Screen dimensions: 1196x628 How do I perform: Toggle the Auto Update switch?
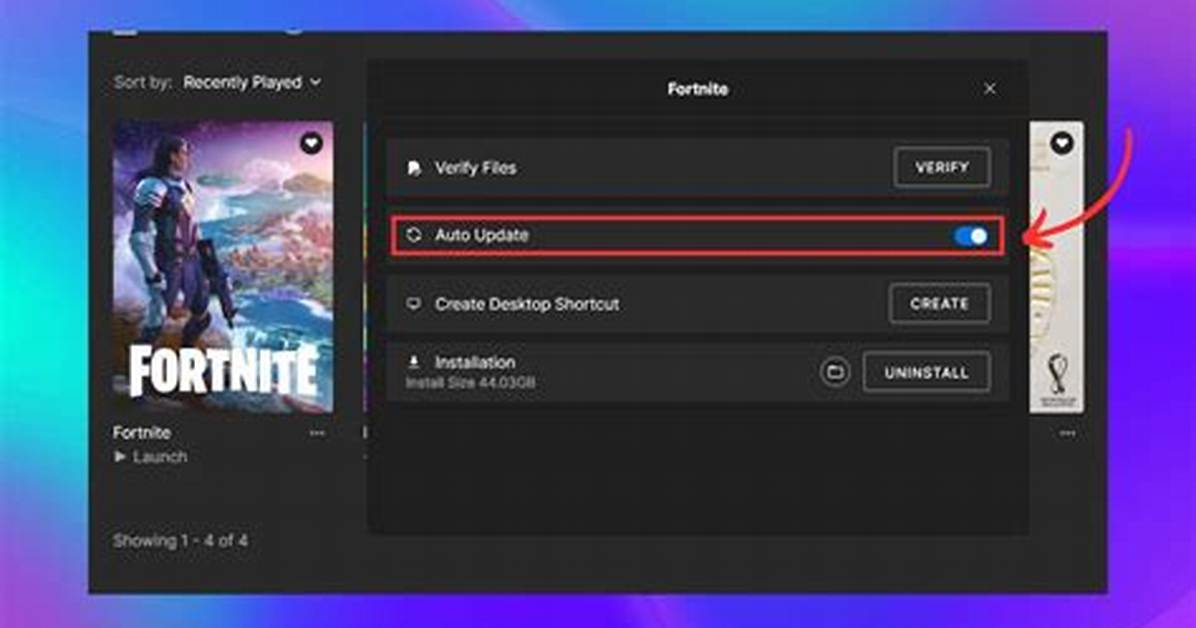[x=972, y=236]
